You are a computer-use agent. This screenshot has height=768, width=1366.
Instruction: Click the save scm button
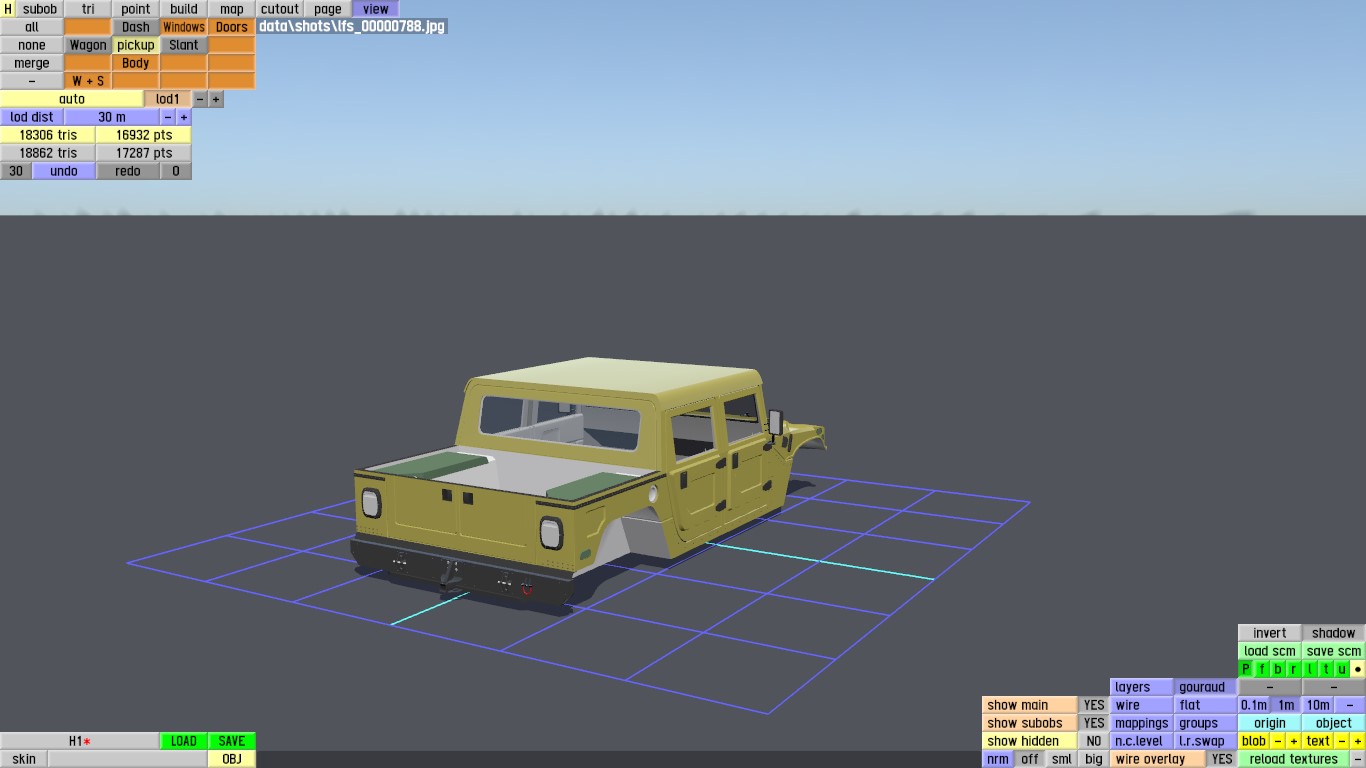1334,651
